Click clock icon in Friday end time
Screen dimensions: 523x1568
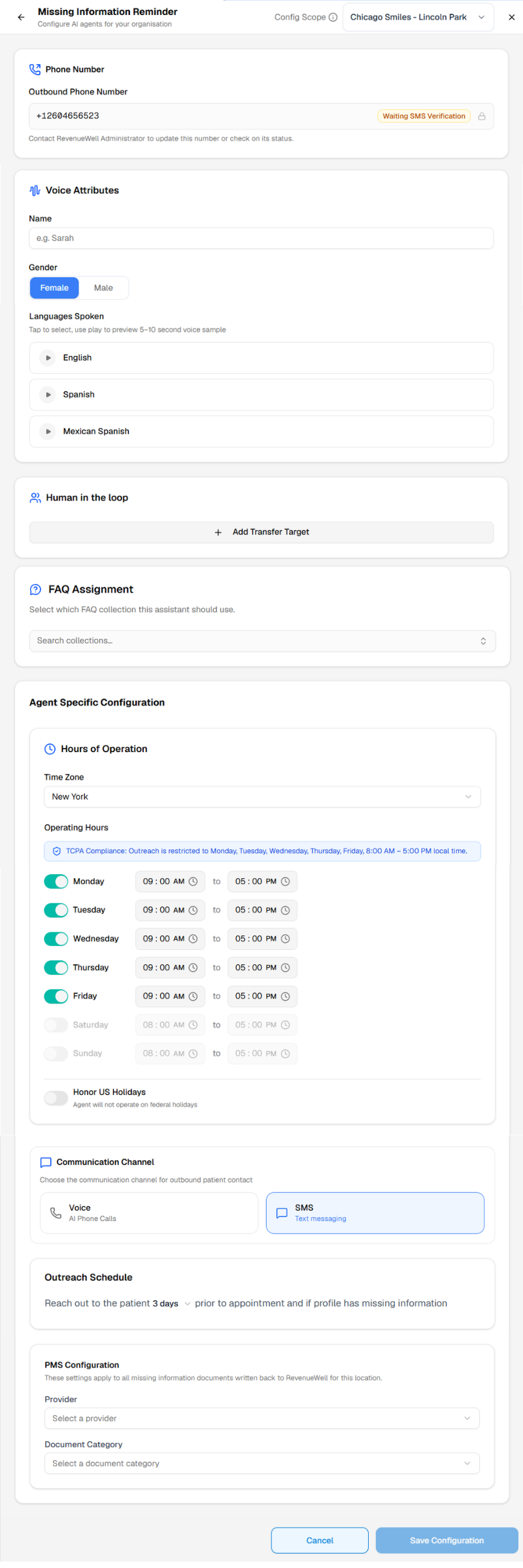[x=285, y=996]
